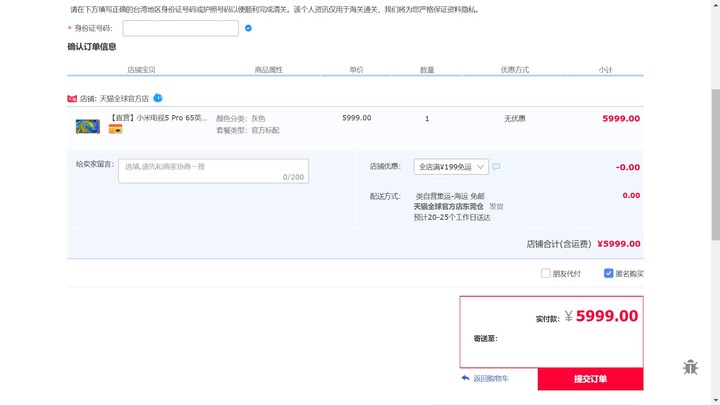
Task: Click the vertical page scrollbar
Action: (x=715, y=164)
